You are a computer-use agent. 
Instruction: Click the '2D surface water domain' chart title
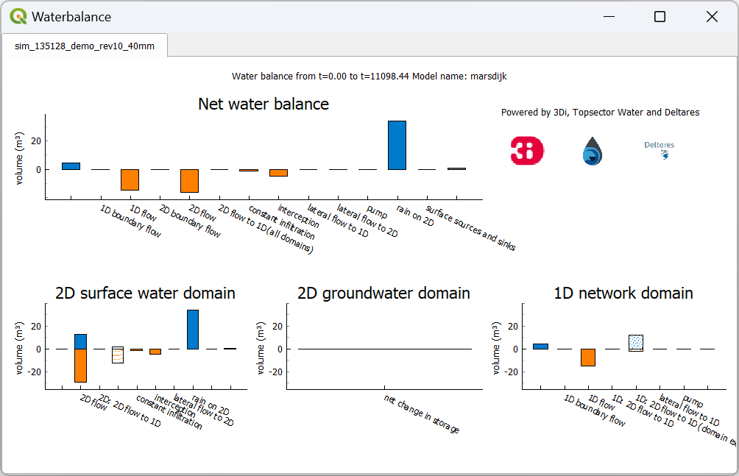(145, 293)
